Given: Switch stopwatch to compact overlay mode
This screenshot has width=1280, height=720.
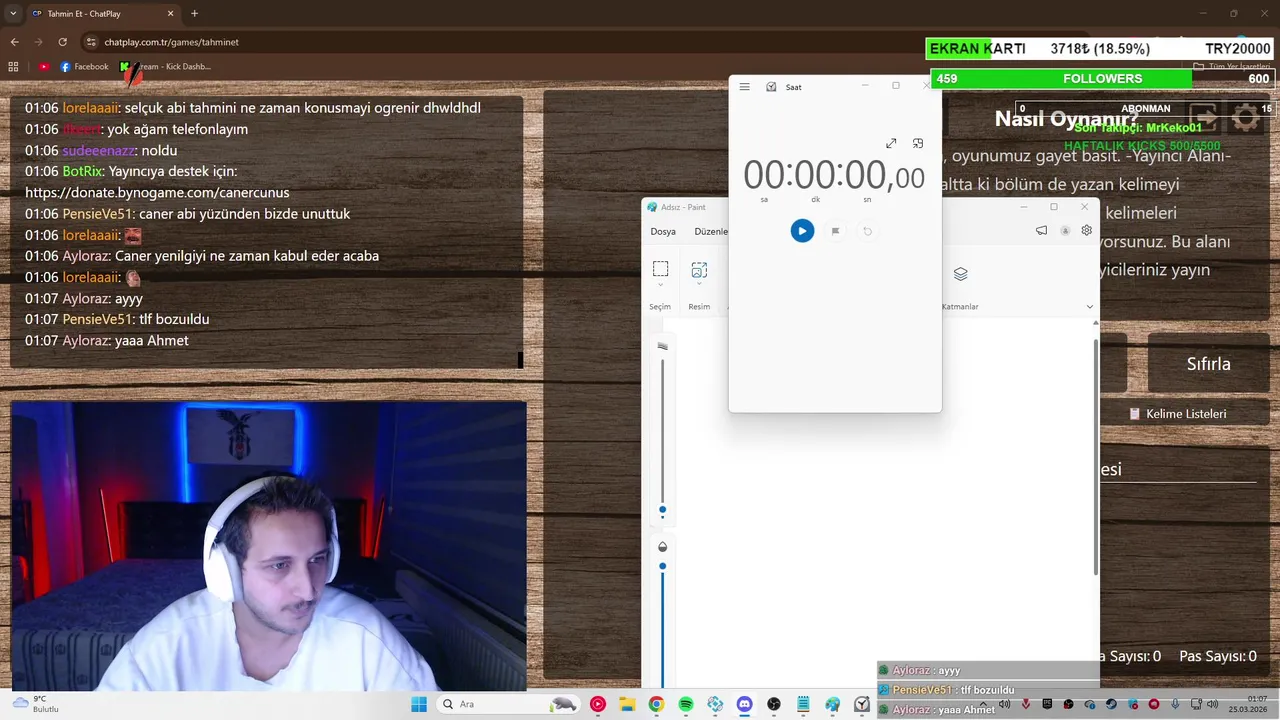Looking at the screenshot, I should [x=918, y=144].
